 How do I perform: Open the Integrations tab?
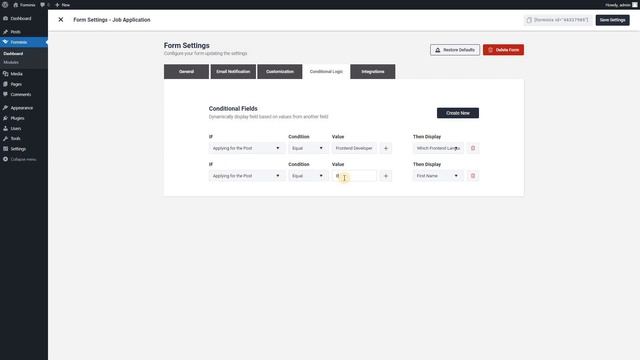pos(373,71)
